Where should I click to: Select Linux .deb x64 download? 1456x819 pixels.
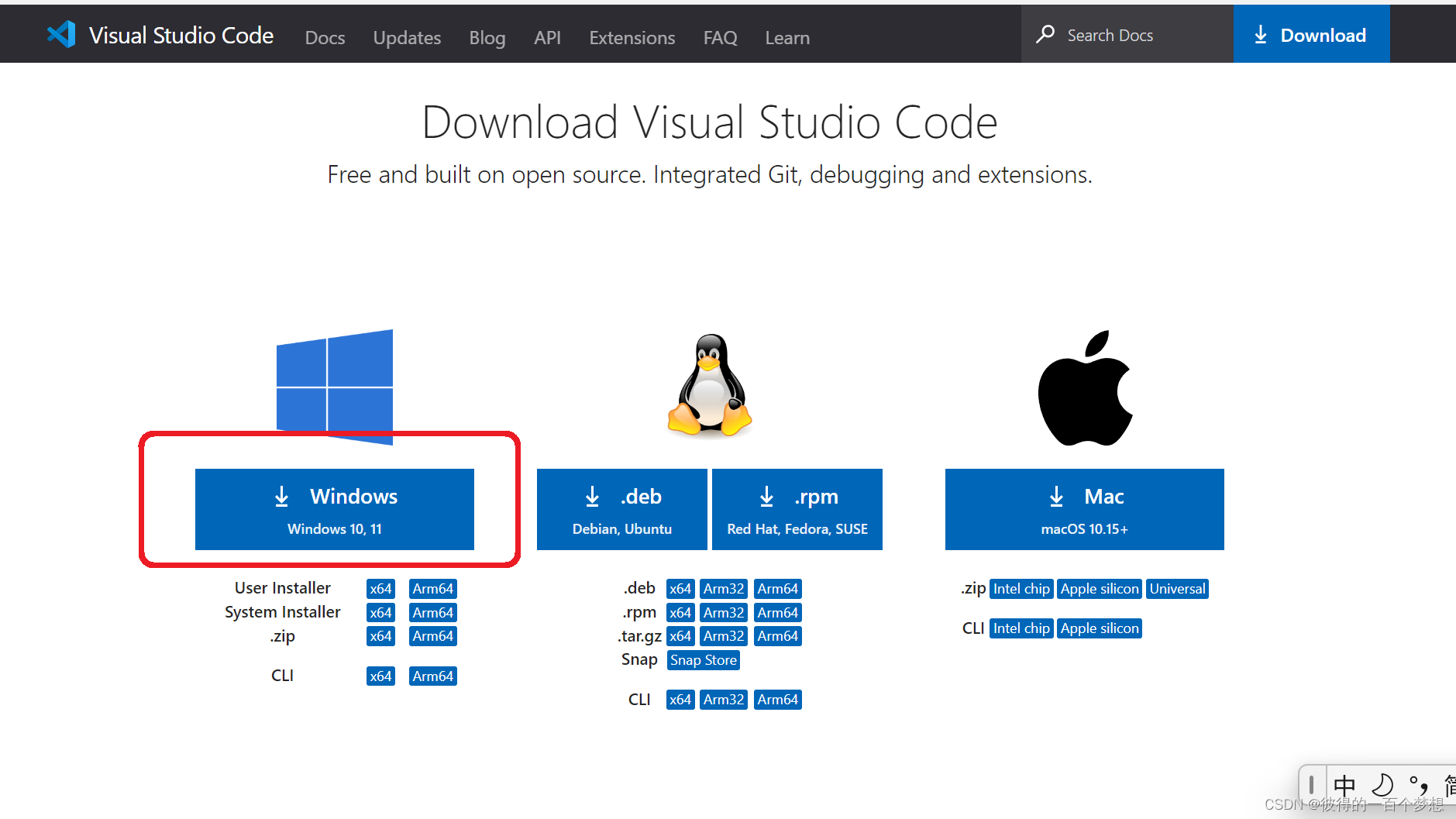[680, 589]
